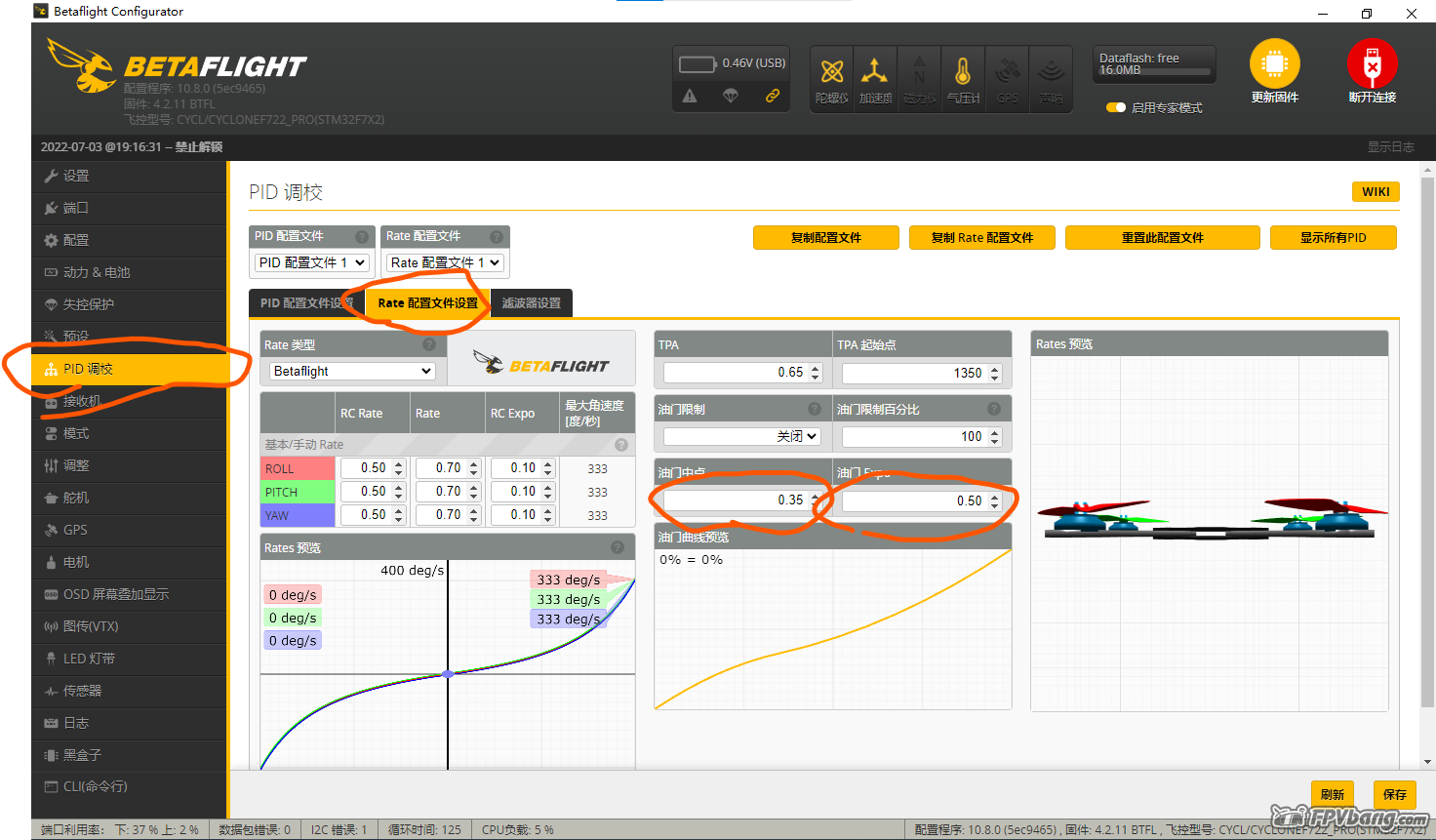Viewport: 1436px width, 840px height.
Task: Click 复制配置文件 copy profile button
Action: click(826, 237)
